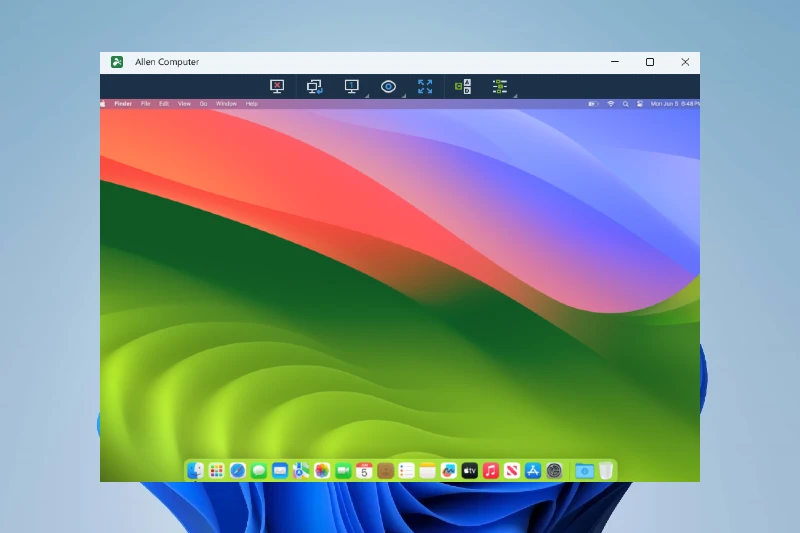Screen dimensions: 800x533
Task: Enter full screen with the four-arrows icon
Action: point(425,86)
